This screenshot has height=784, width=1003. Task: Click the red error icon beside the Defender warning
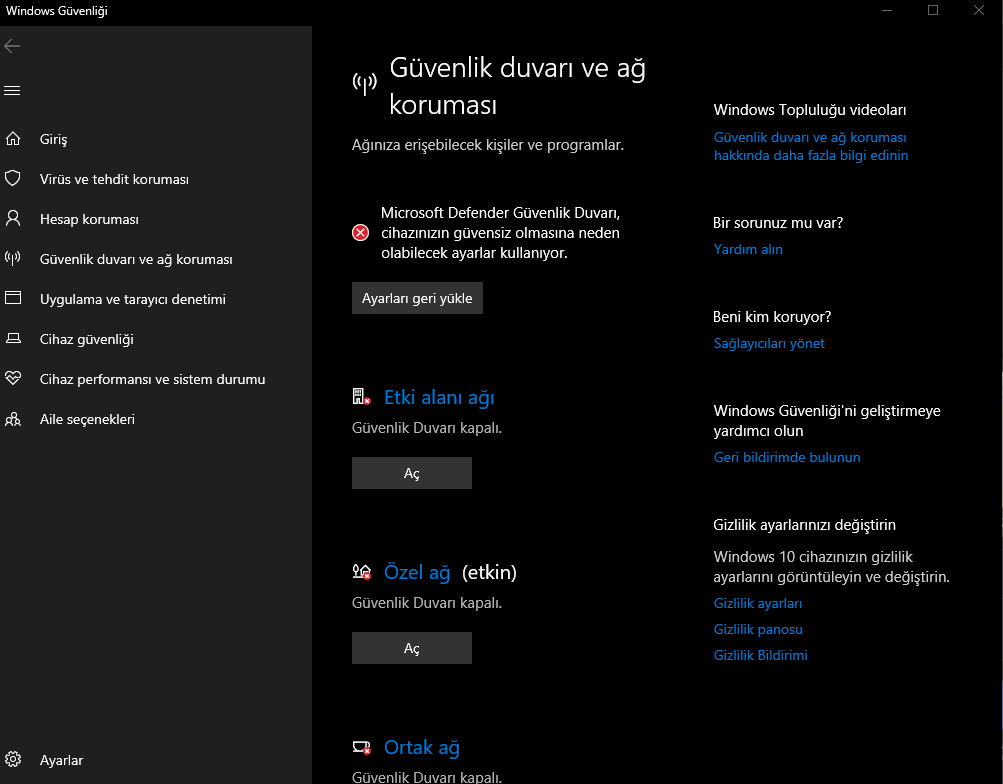point(360,233)
